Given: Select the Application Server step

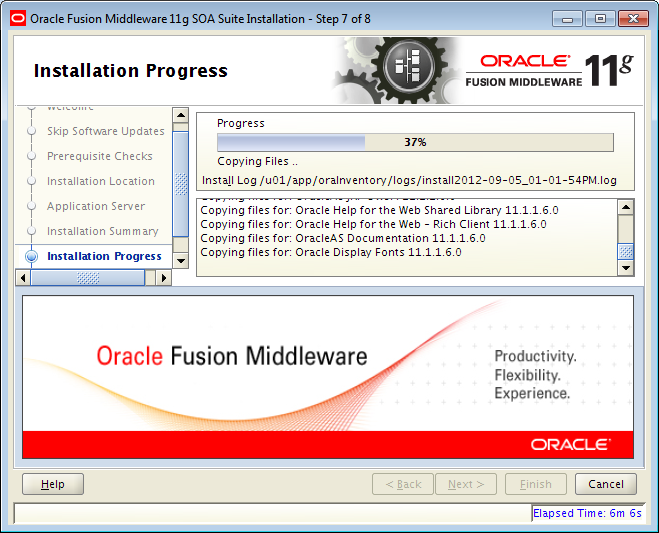Looking at the screenshot, I should coord(96,206).
